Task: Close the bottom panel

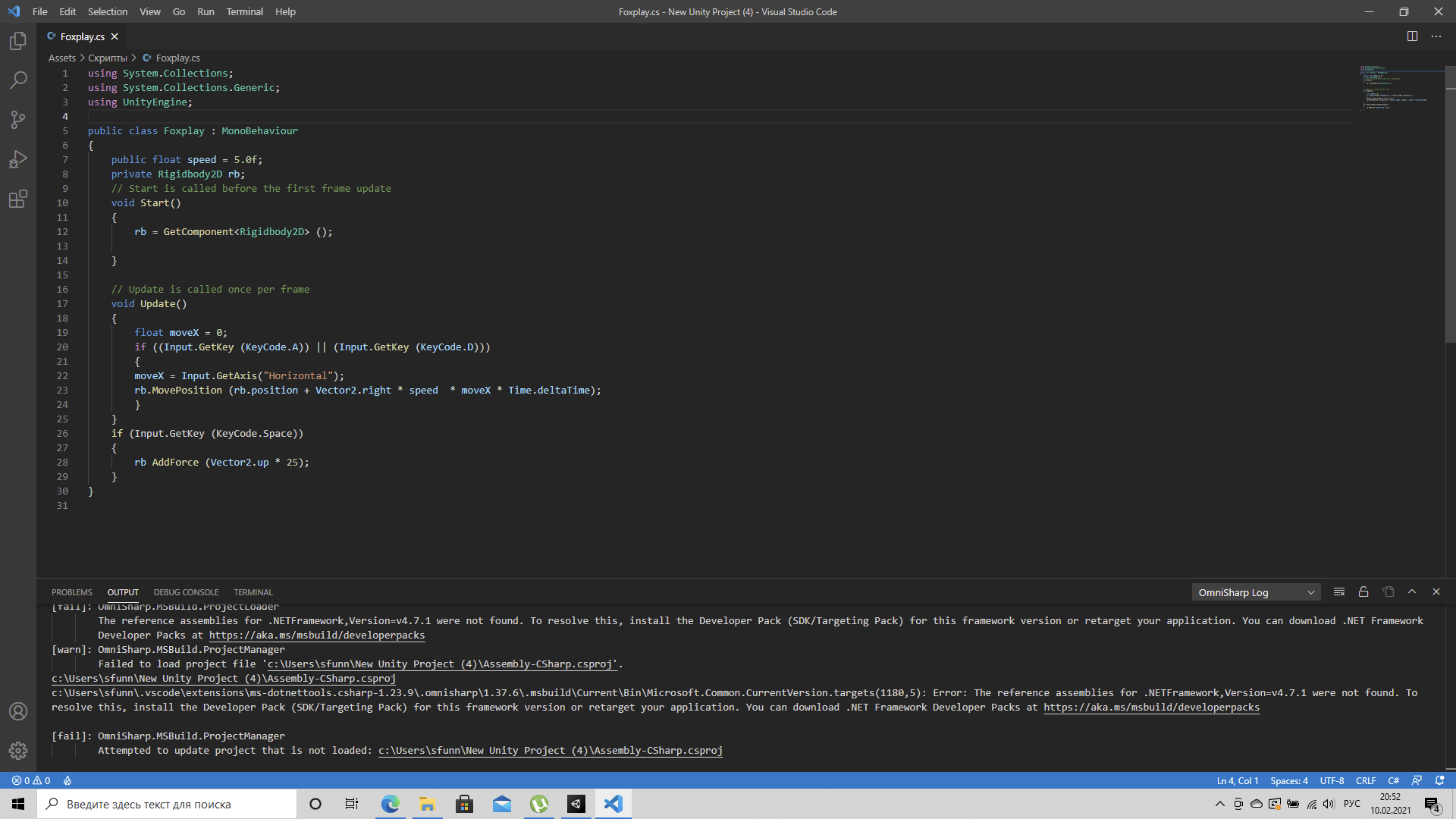Action: 1436,591
